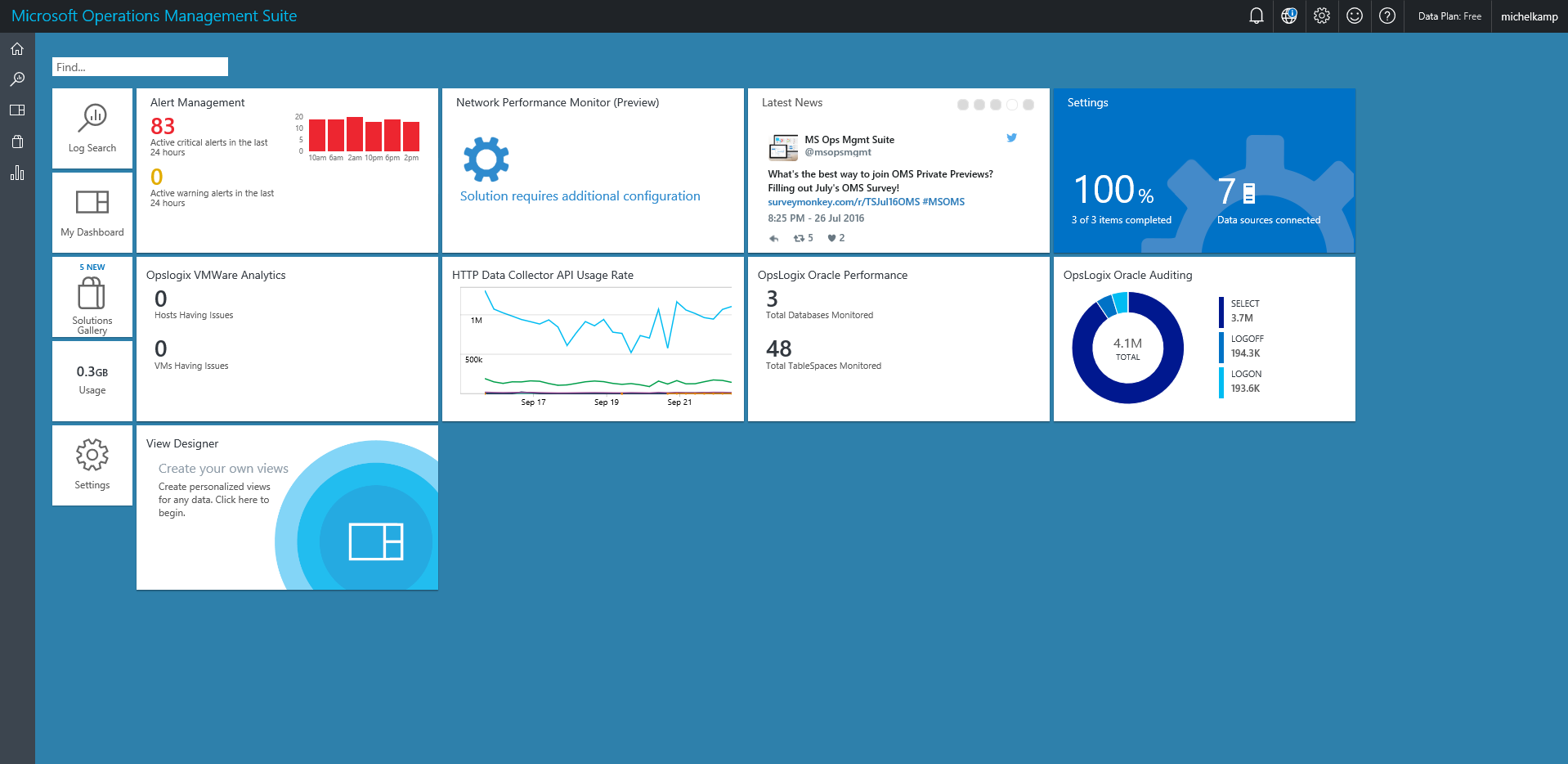The image size is (1568, 764).
Task: Click the Network Performance Monitor (Preview) title
Action: pos(558,102)
